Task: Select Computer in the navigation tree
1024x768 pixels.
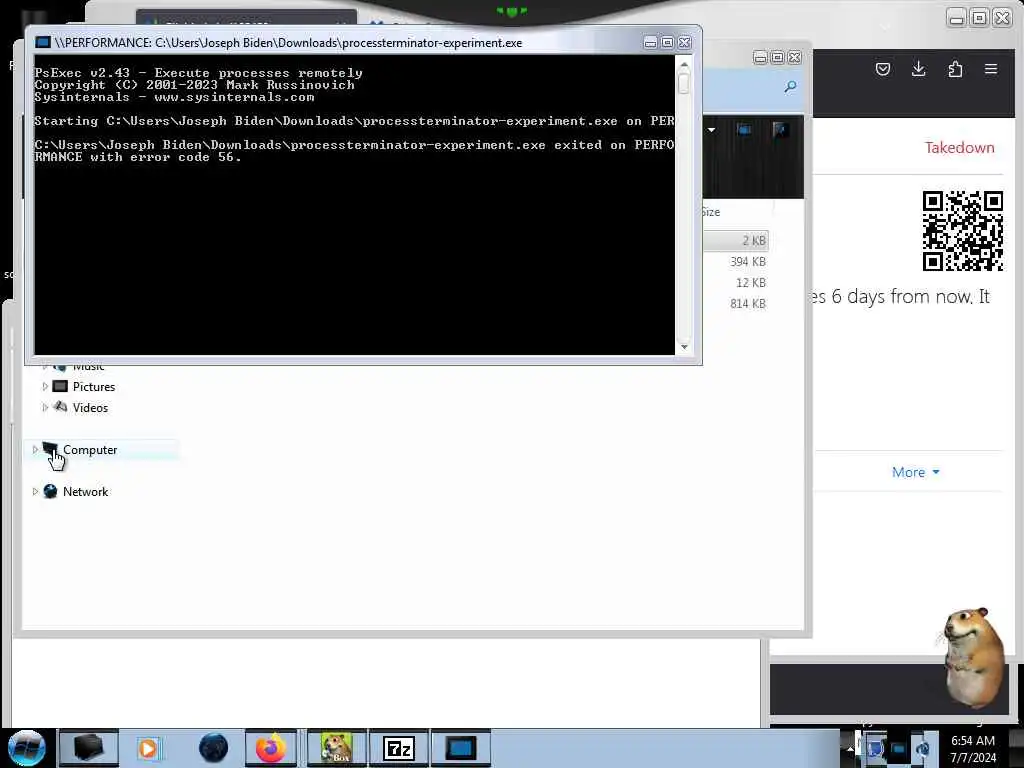Action: pos(90,449)
